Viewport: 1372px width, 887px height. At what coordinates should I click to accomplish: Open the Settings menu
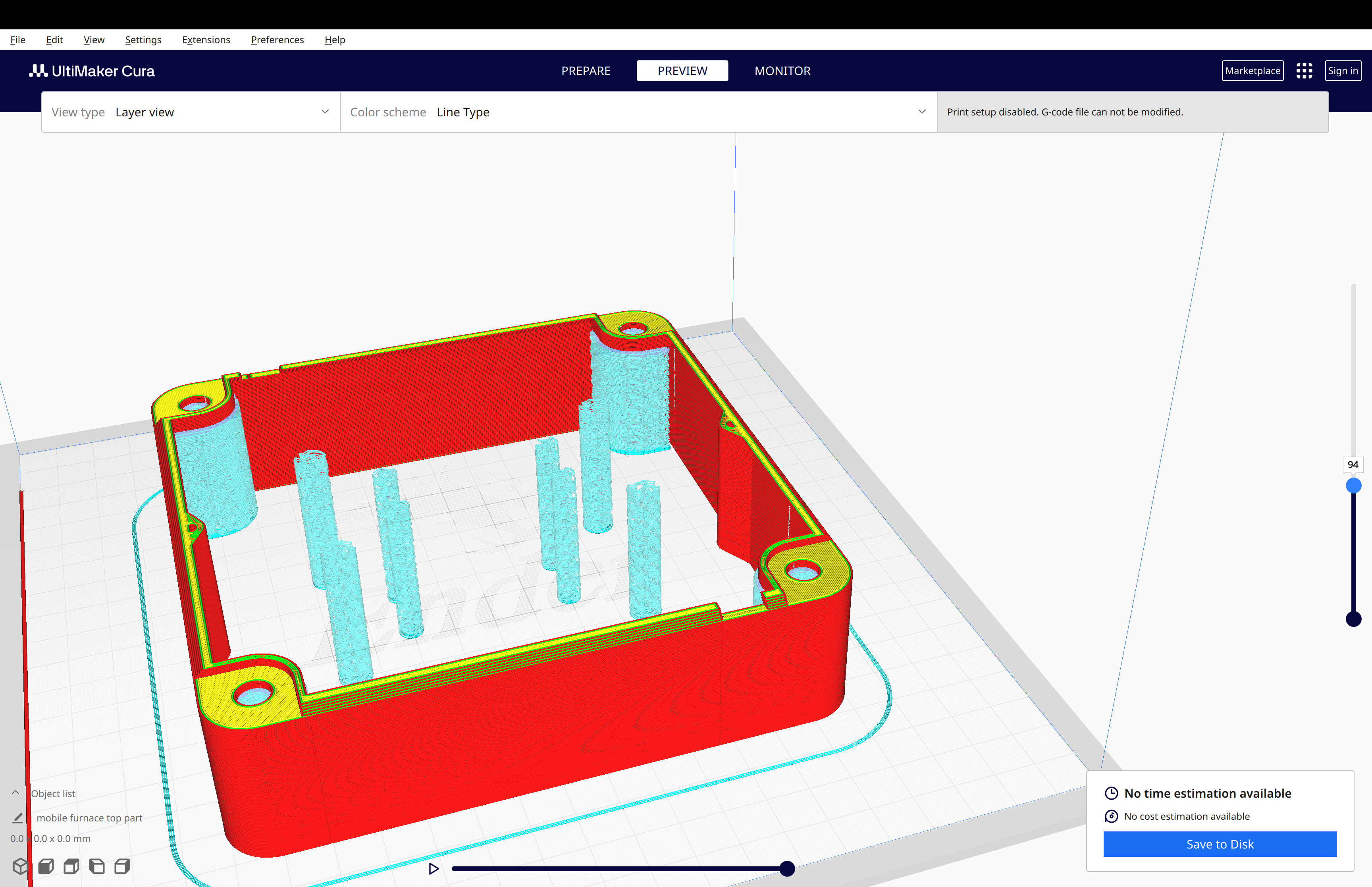click(142, 39)
